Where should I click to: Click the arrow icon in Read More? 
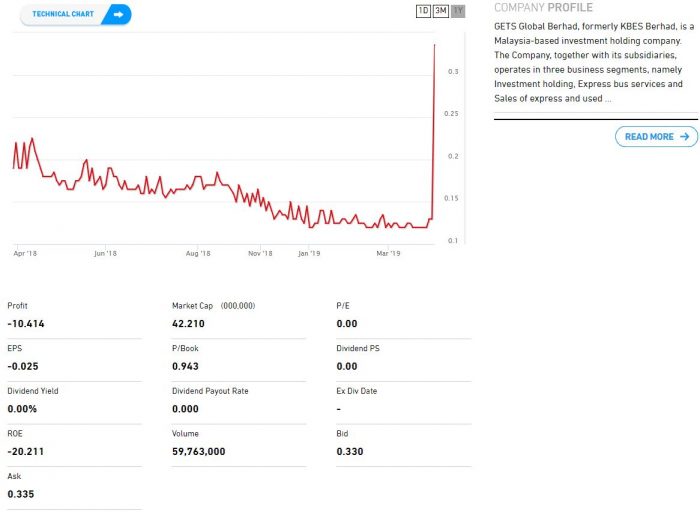(685, 136)
